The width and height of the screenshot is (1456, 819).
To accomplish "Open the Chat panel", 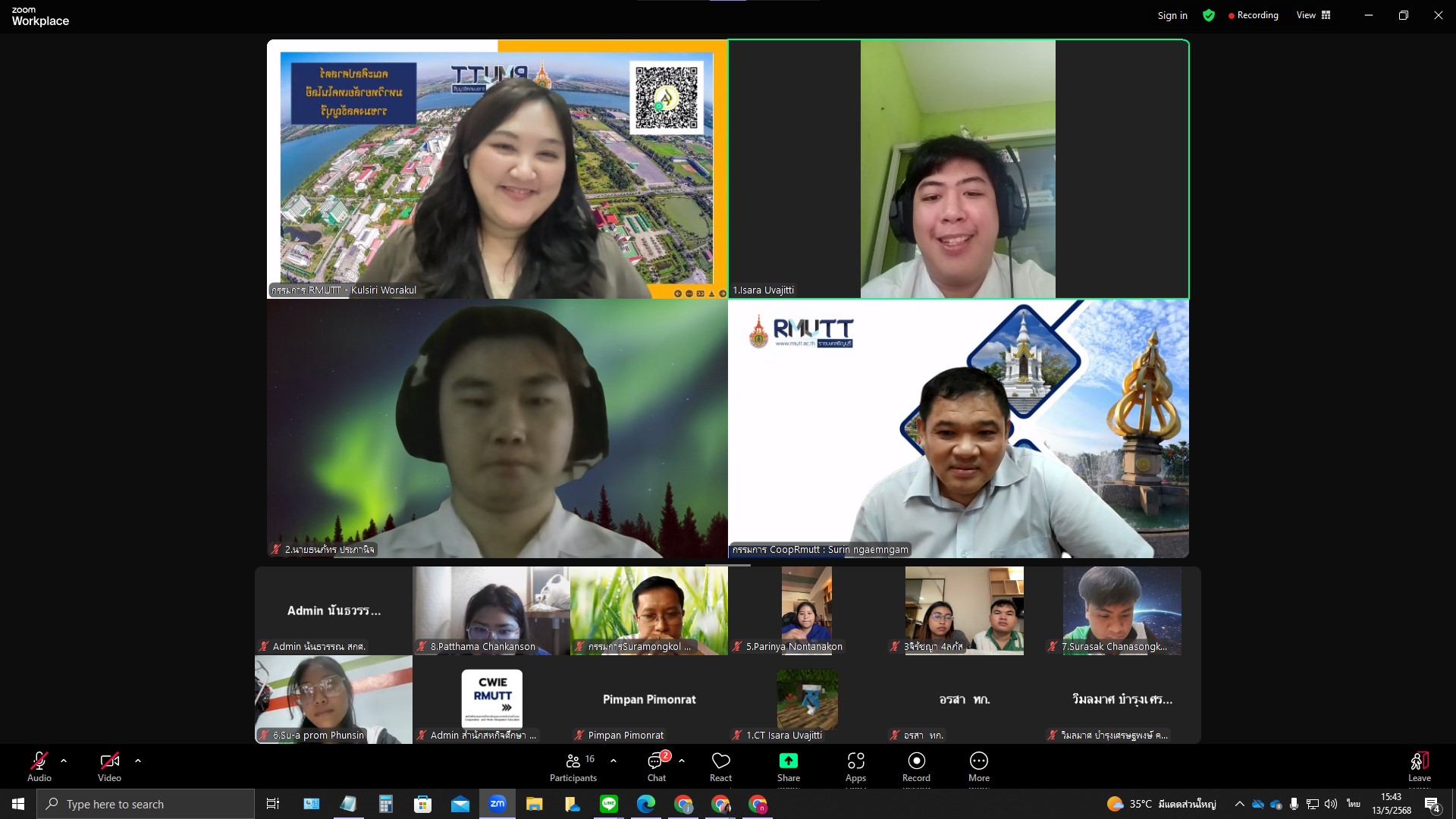I will point(657,767).
